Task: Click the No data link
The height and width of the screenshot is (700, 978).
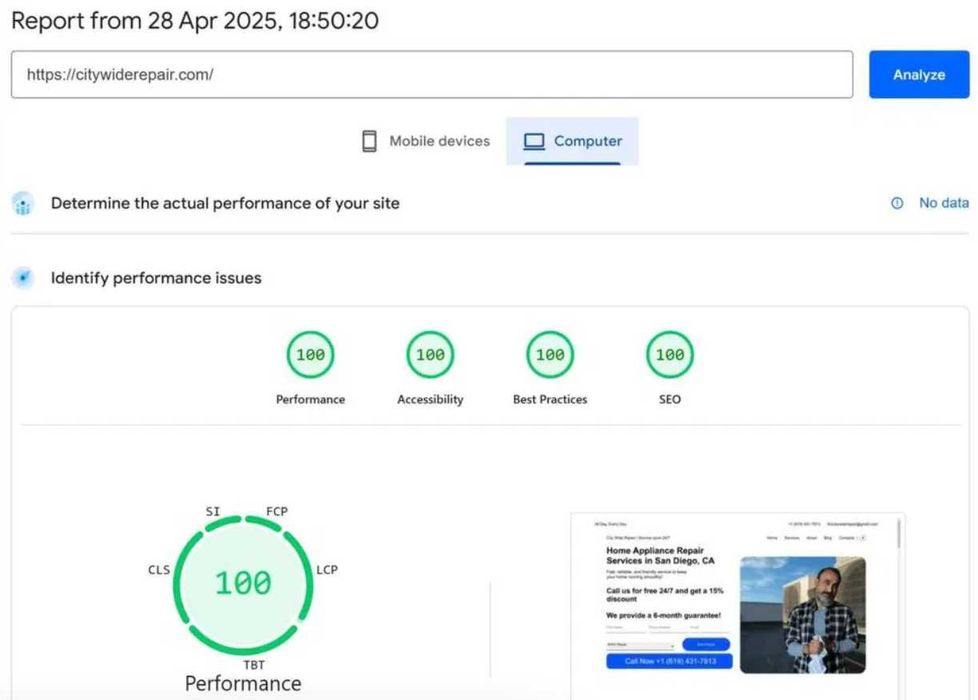Action: point(944,203)
